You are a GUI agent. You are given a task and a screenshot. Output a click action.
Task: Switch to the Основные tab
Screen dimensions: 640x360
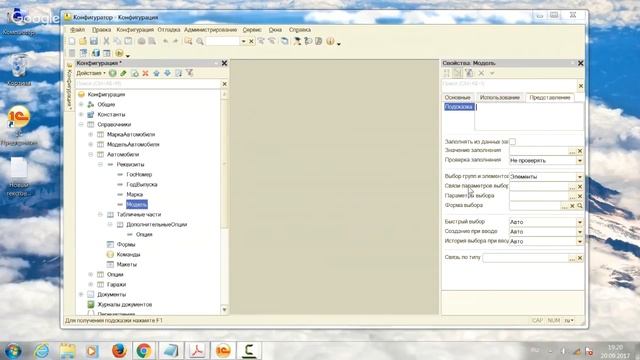pyautogui.click(x=458, y=98)
